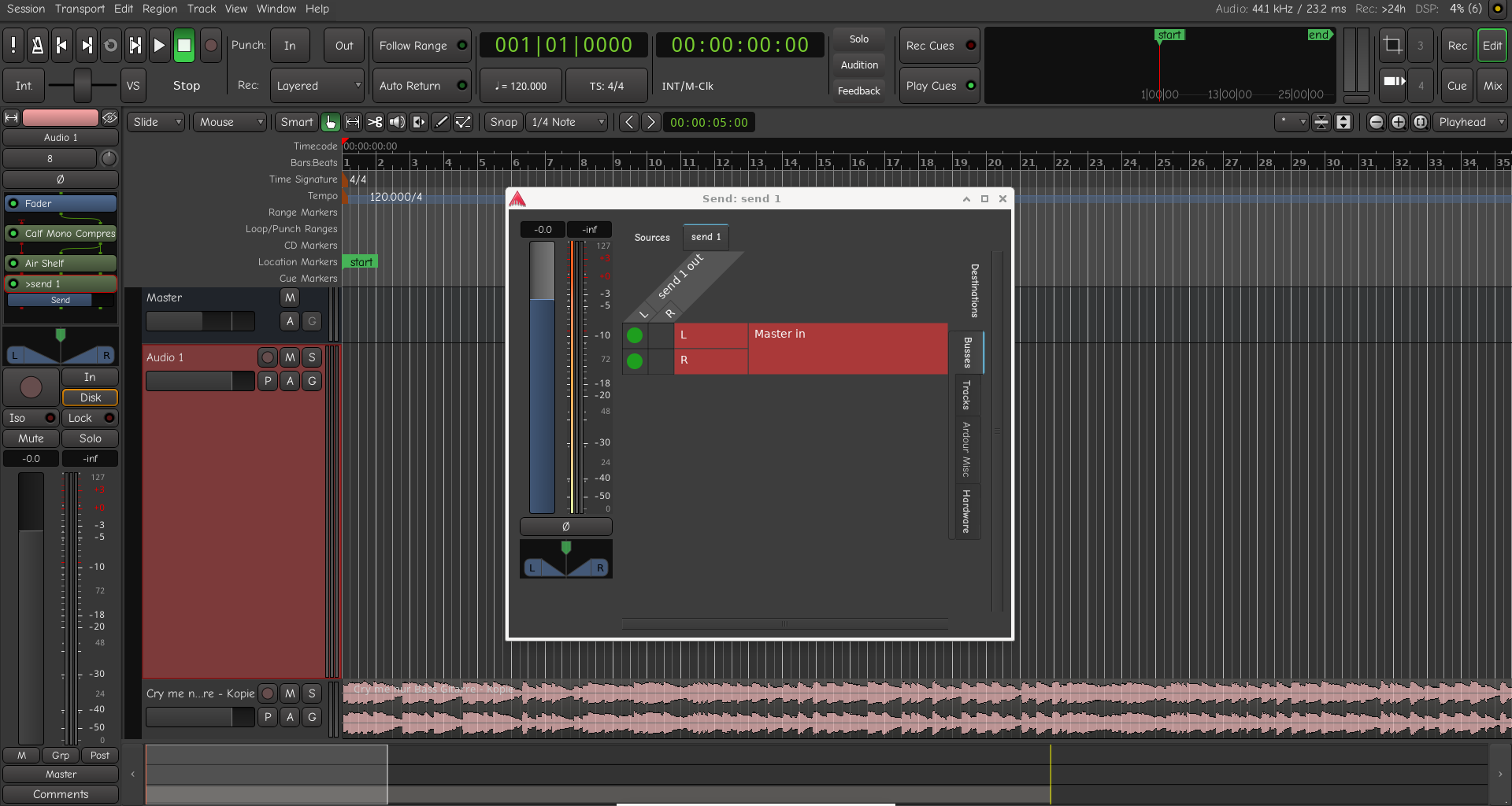Viewport: 1512px width, 806px height.
Task: Click the send window gain fader
Action: tap(542, 378)
